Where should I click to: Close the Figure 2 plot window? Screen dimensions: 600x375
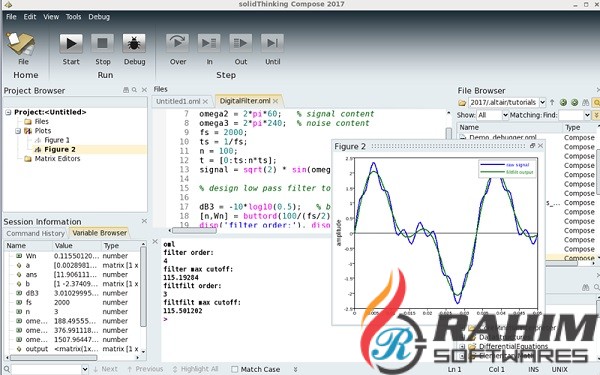(540, 146)
